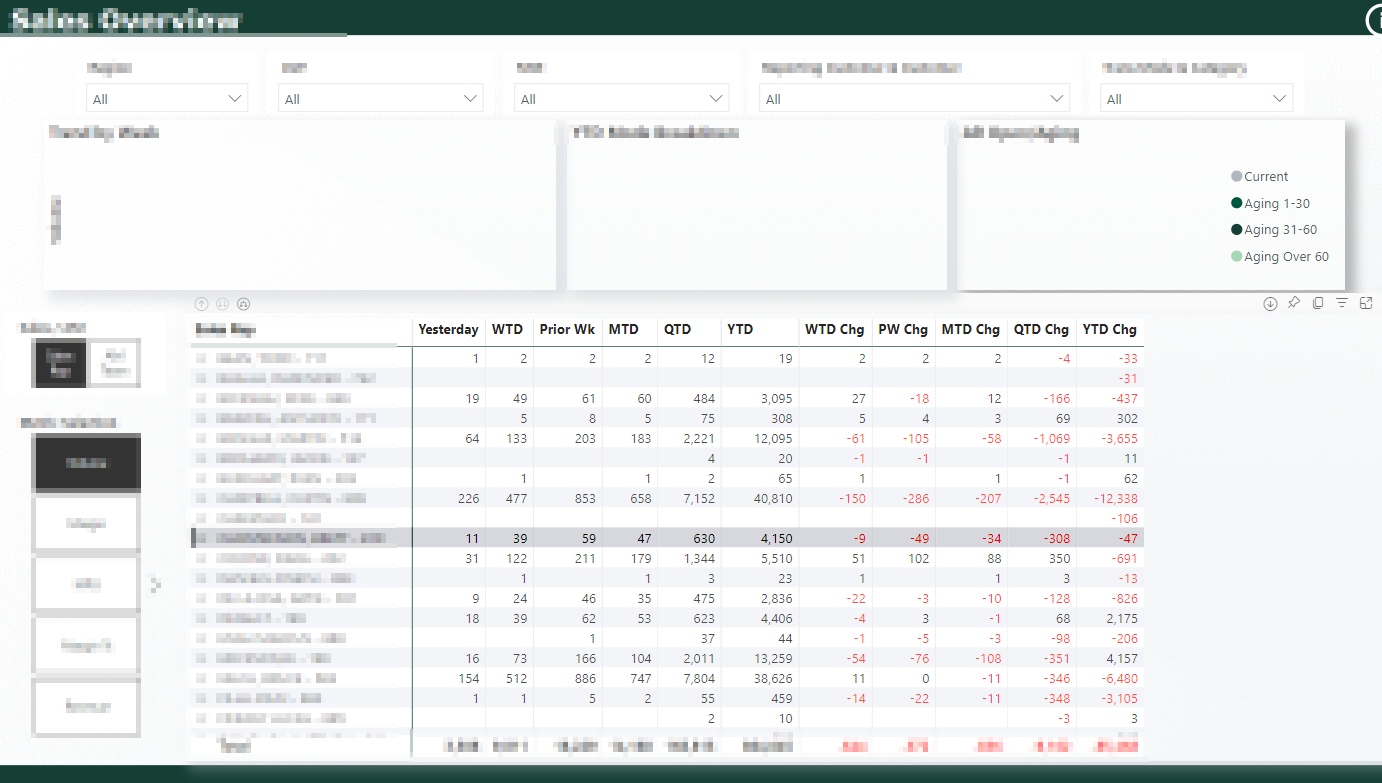The height and width of the screenshot is (783, 1382).
Task: Click the PW Chg column header
Action: (903, 329)
